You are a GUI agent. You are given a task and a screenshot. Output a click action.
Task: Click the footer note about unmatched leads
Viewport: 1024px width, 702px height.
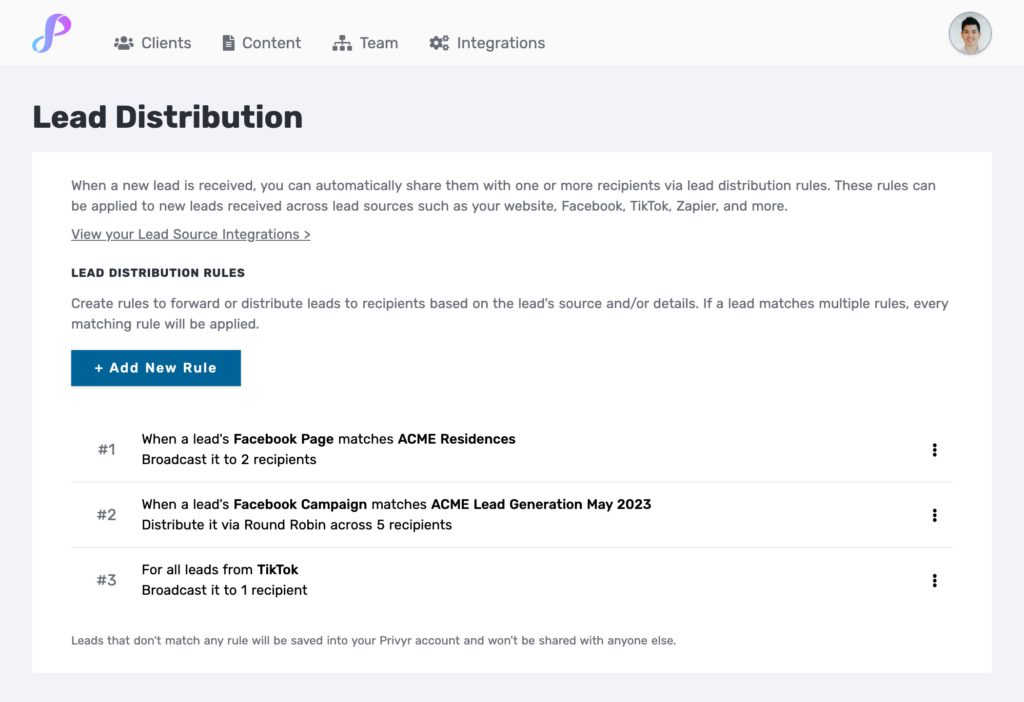tap(374, 641)
